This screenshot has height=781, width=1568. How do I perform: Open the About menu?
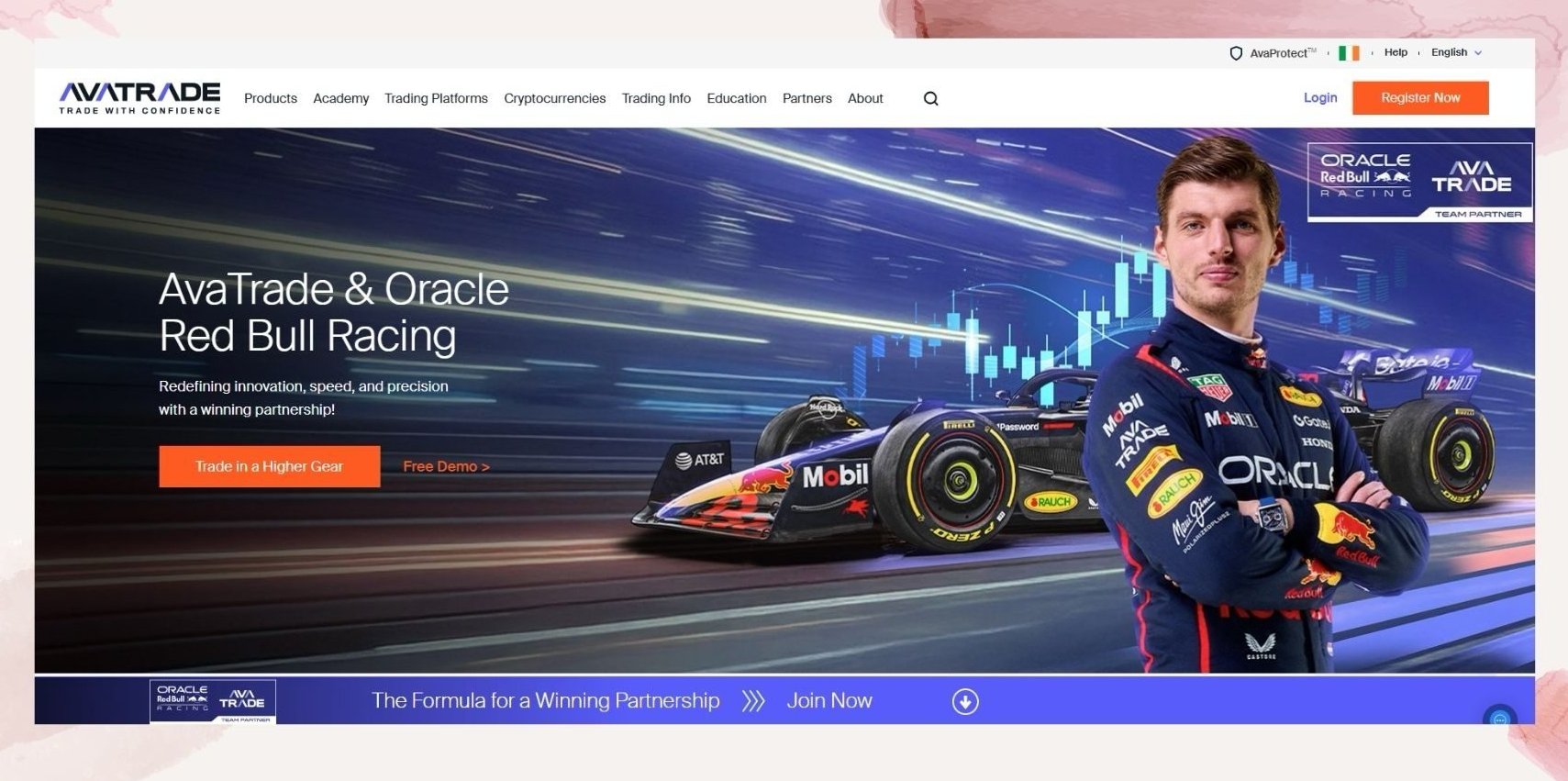tap(865, 98)
